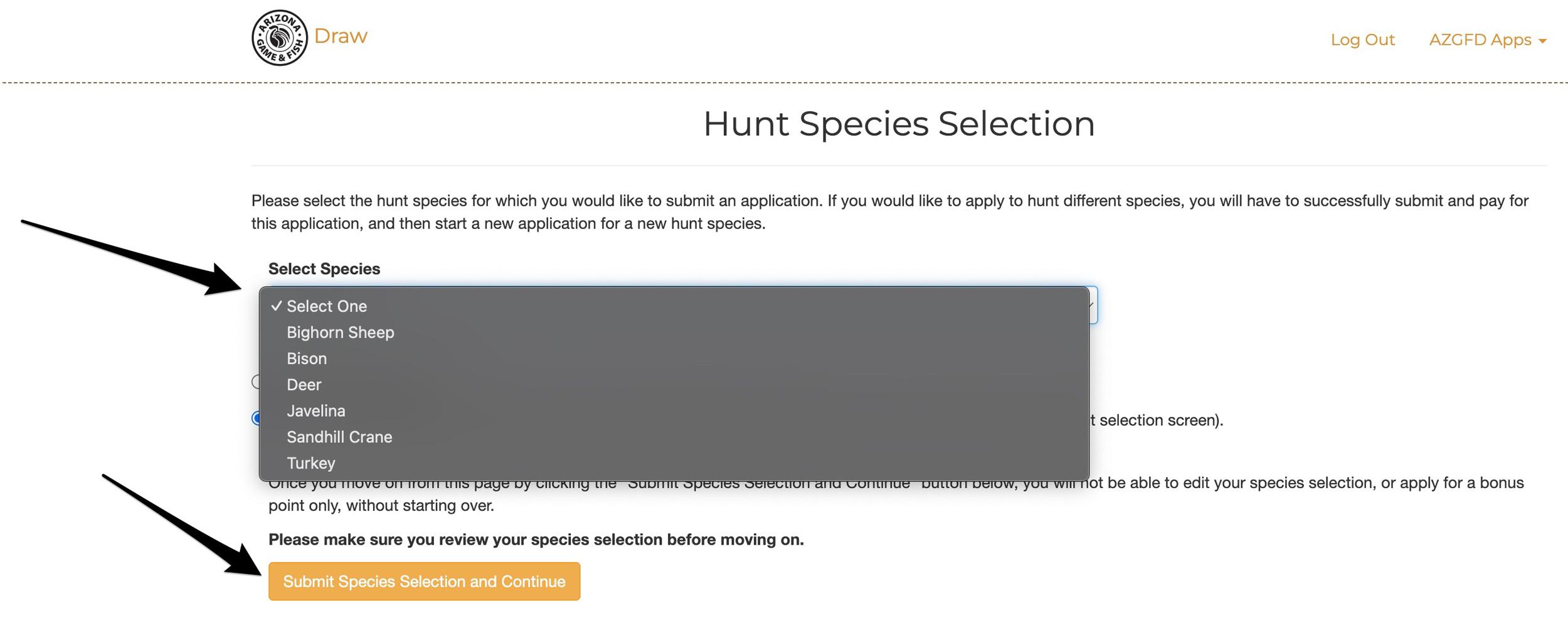Select Turkey from the species list
Screen dimensions: 1568x618
coord(310,463)
